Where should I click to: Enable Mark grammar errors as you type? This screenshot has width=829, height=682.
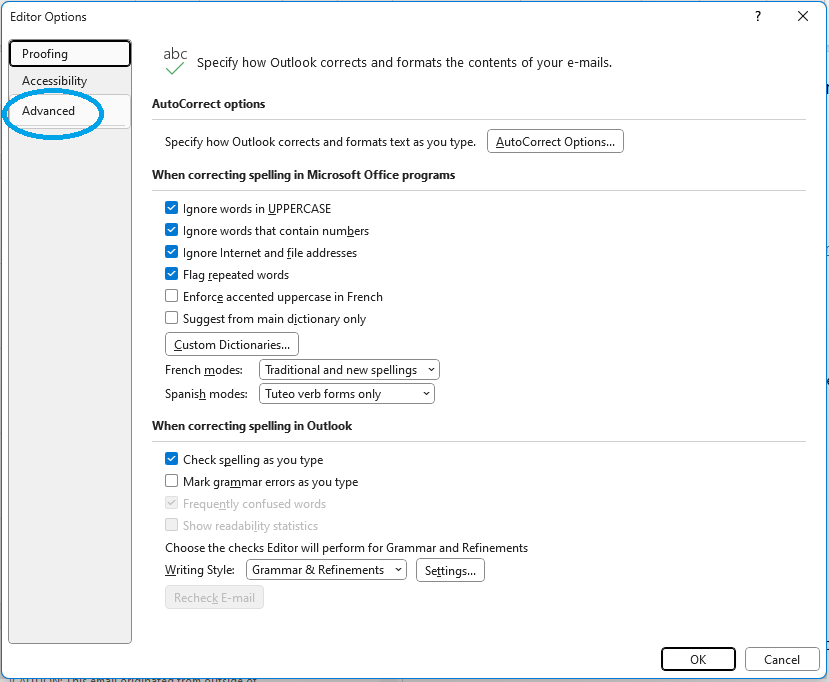pyautogui.click(x=172, y=482)
